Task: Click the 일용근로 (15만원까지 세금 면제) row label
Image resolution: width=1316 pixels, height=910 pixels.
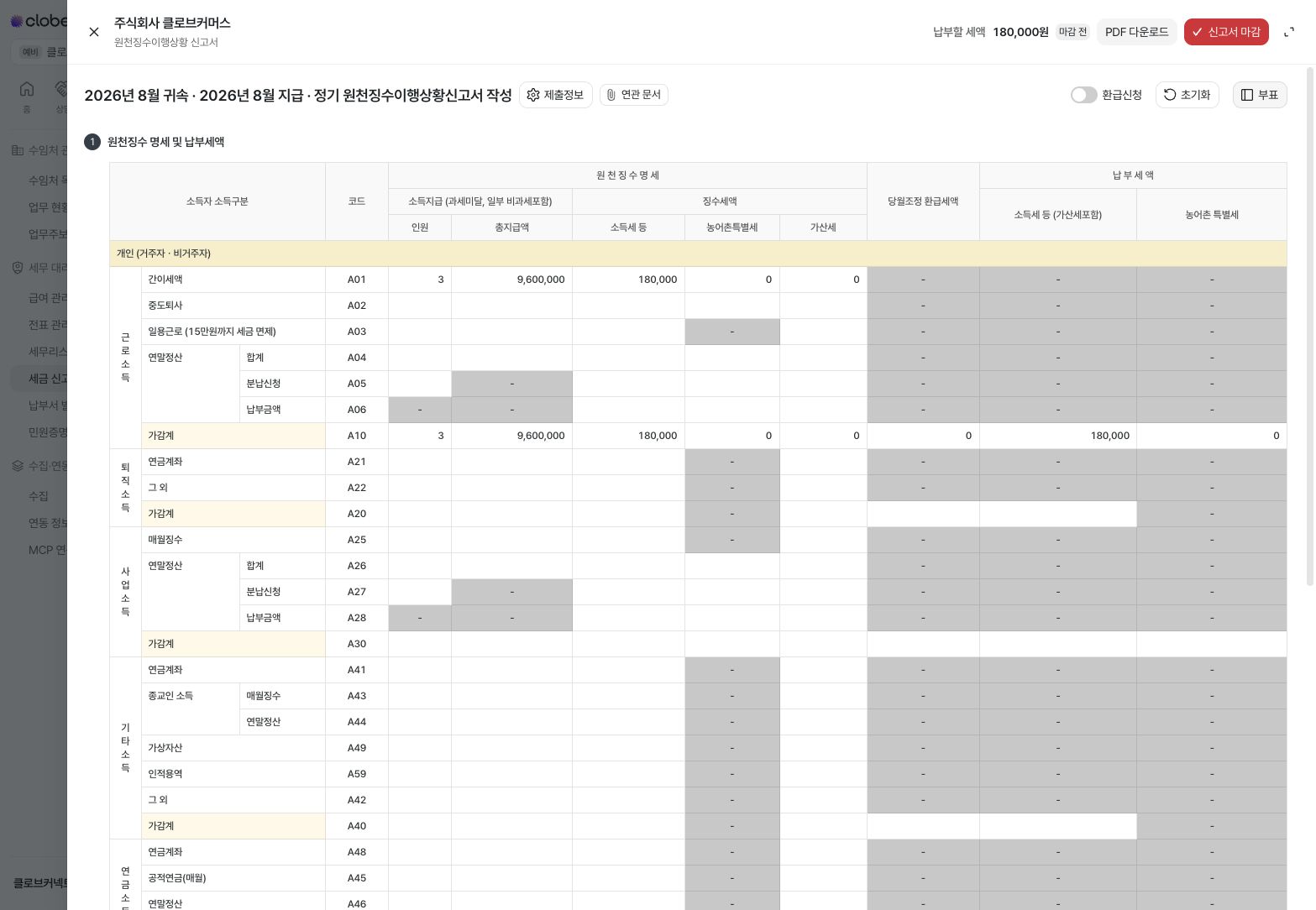Action: (x=212, y=332)
